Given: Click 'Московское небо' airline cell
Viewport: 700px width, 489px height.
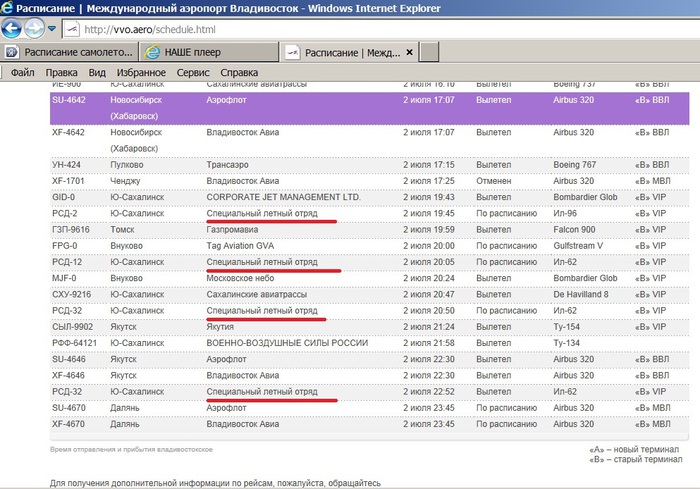Looking at the screenshot, I should (x=240, y=278).
